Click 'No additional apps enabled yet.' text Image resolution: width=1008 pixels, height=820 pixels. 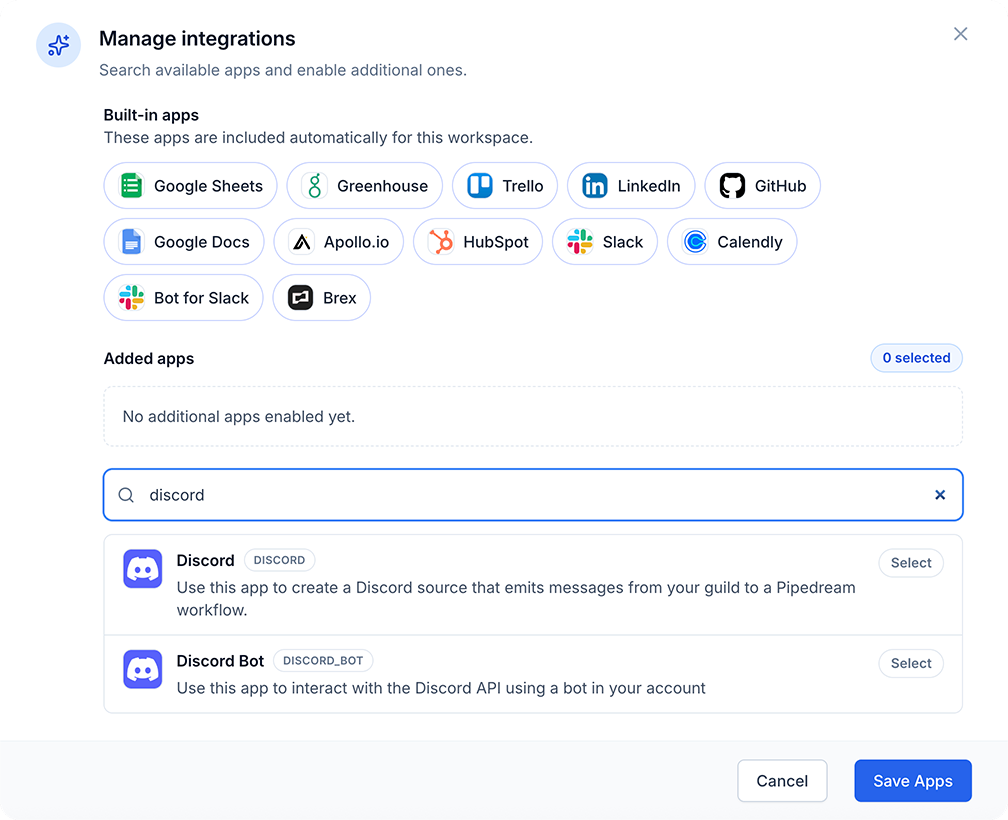[238, 416]
